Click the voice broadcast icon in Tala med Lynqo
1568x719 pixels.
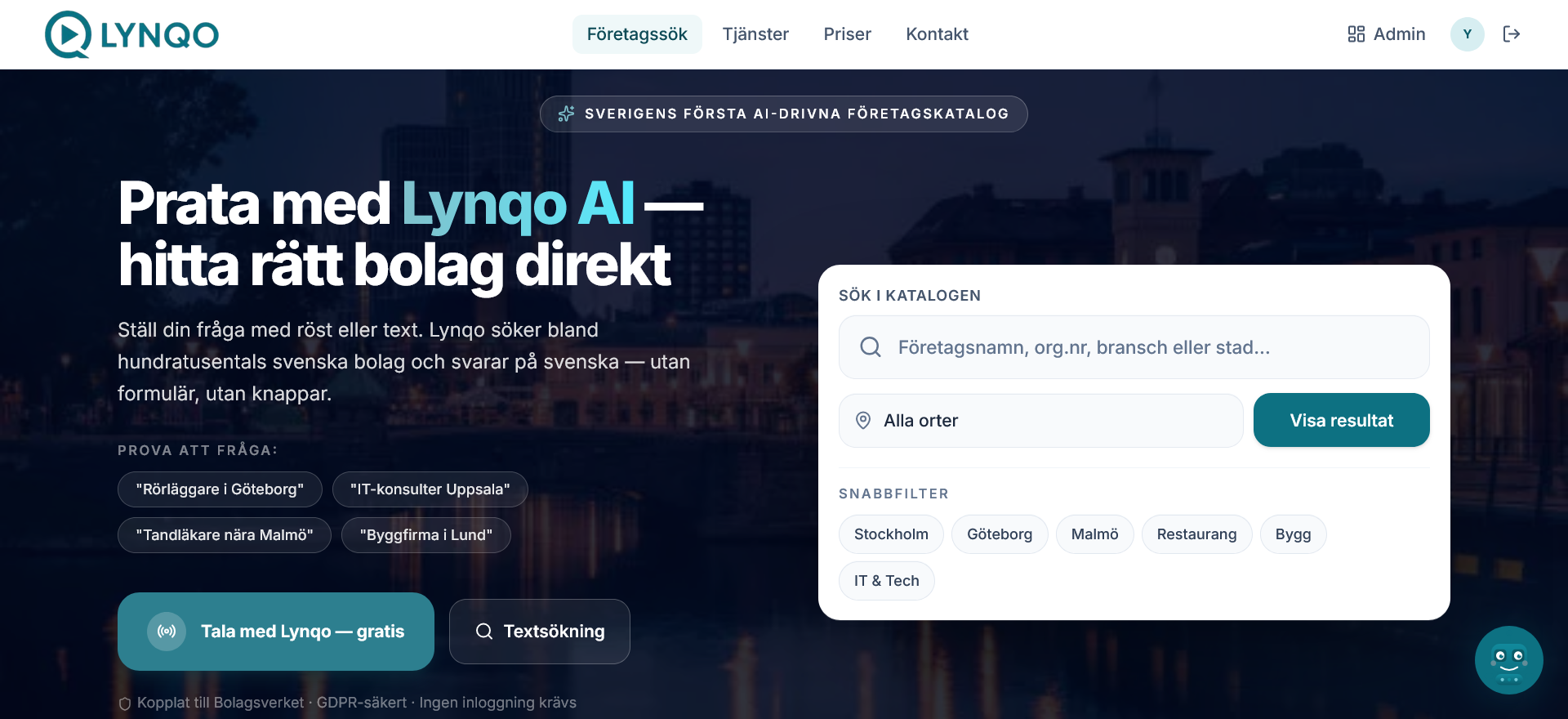pos(167,632)
